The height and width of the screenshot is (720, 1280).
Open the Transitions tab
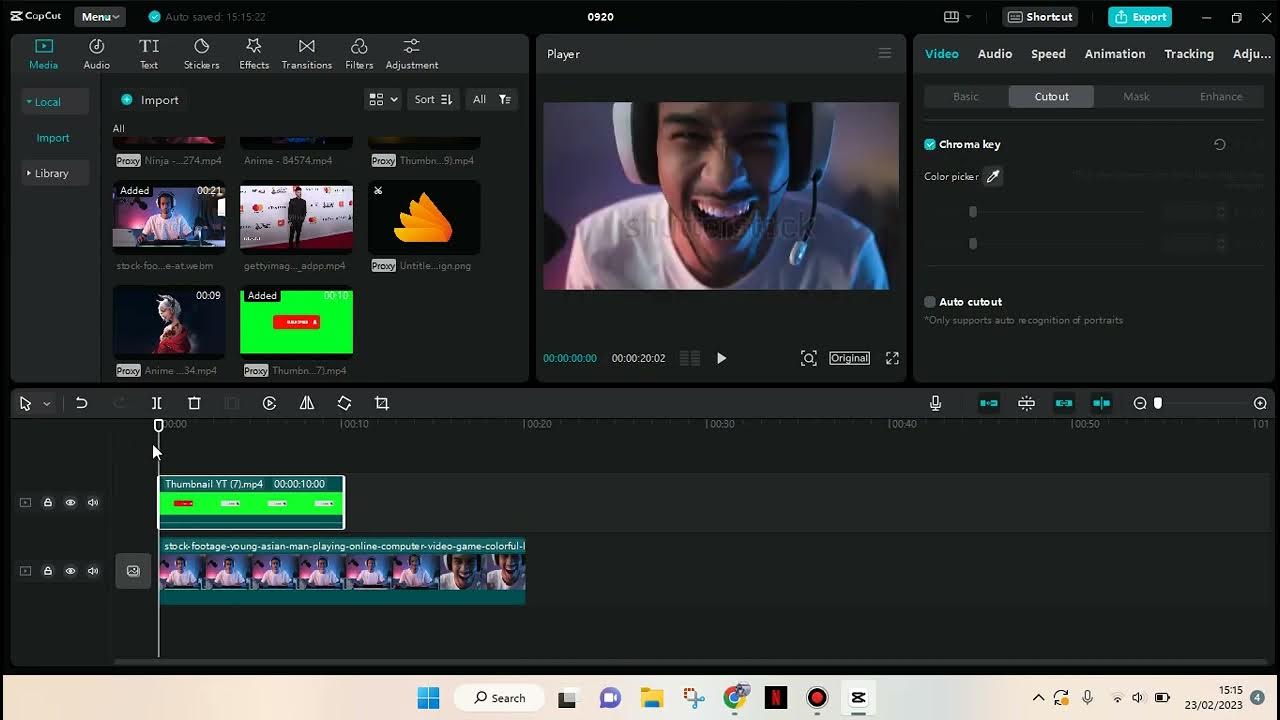[307, 54]
